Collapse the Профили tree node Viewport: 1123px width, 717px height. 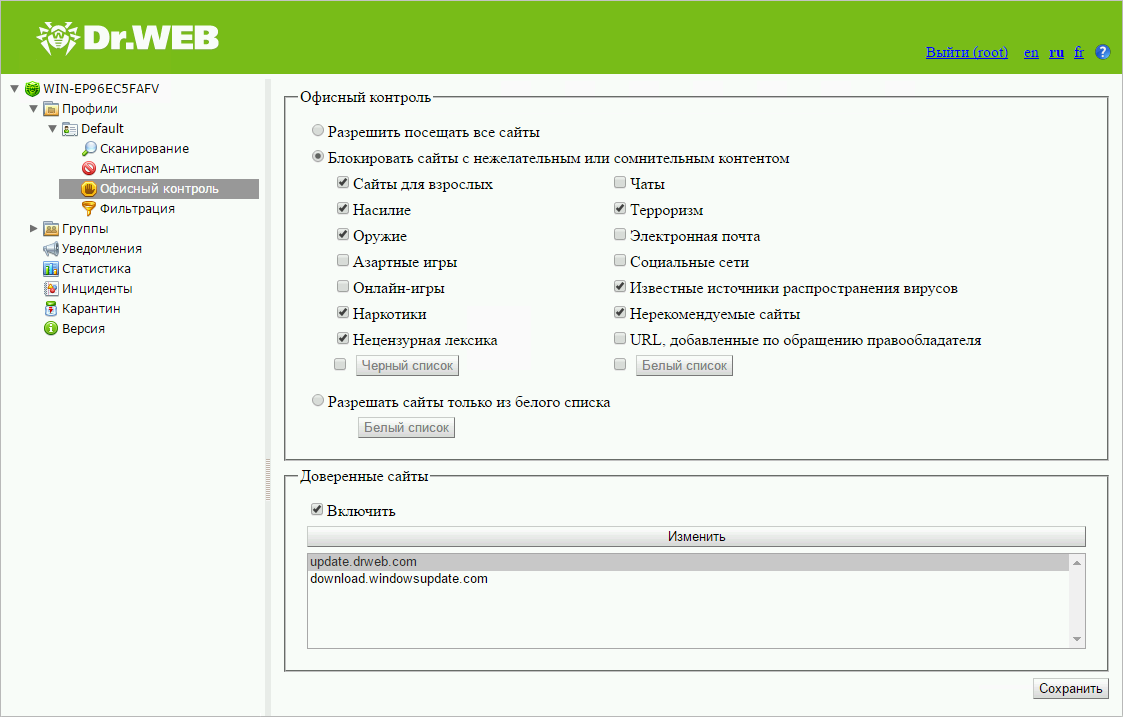[x=34, y=109]
